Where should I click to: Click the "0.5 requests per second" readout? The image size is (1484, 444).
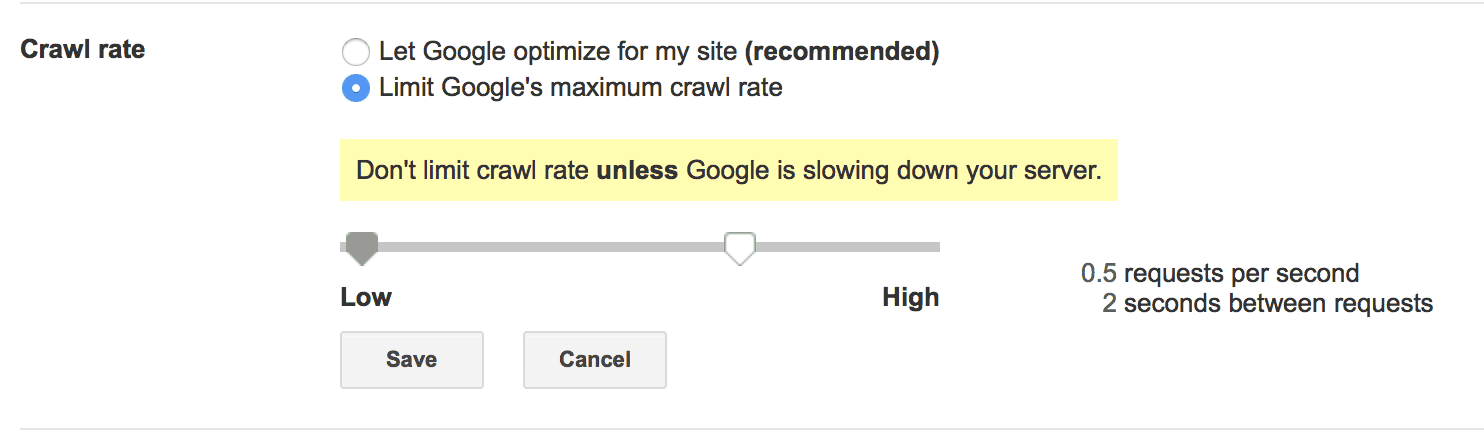click(x=1220, y=273)
